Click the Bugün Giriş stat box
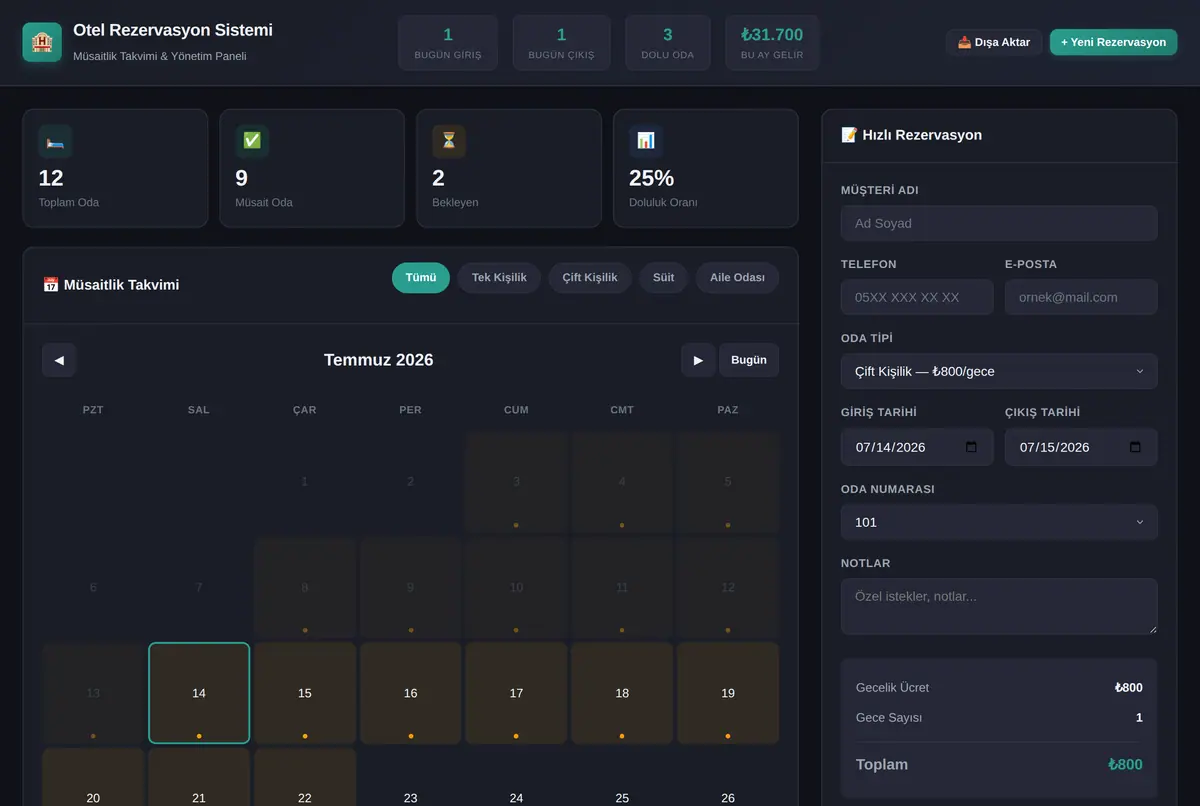Viewport: 1200px width, 806px height. [x=448, y=43]
